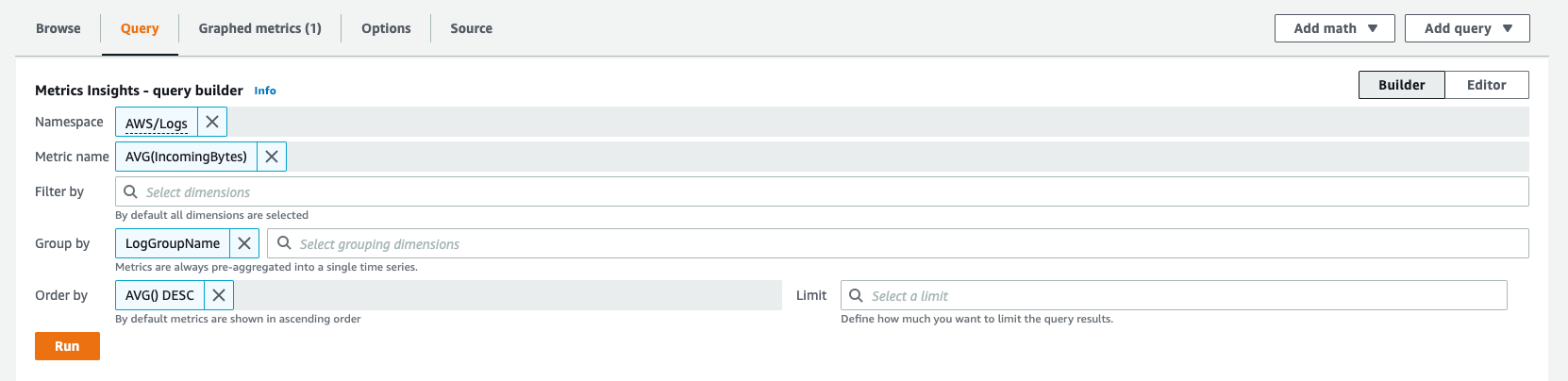Image resolution: width=1568 pixels, height=381 pixels.
Task: Click the search icon in Limit field
Action: [x=857, y=295]
